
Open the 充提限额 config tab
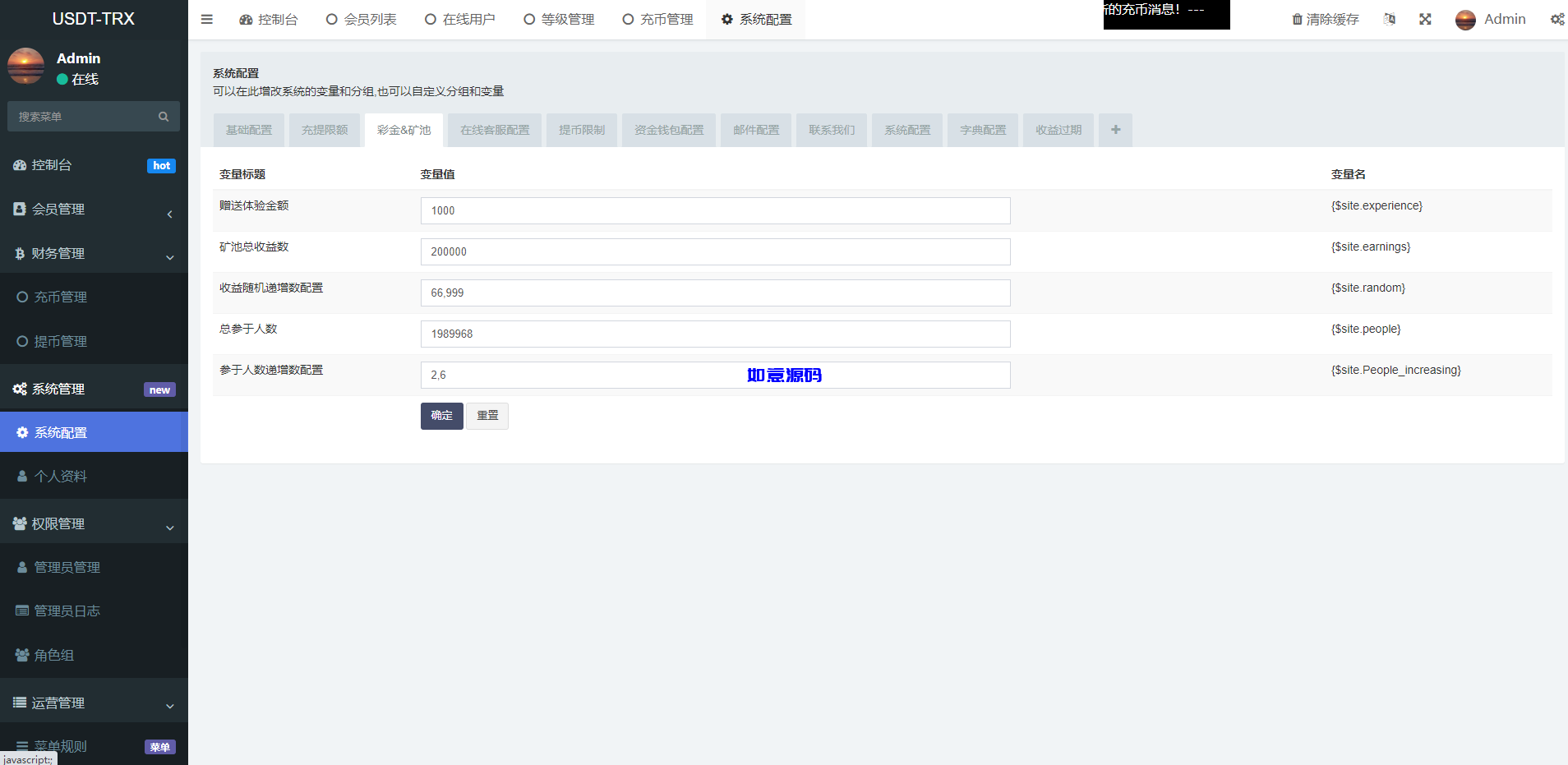pyautogui.click(x=325, y=130)
